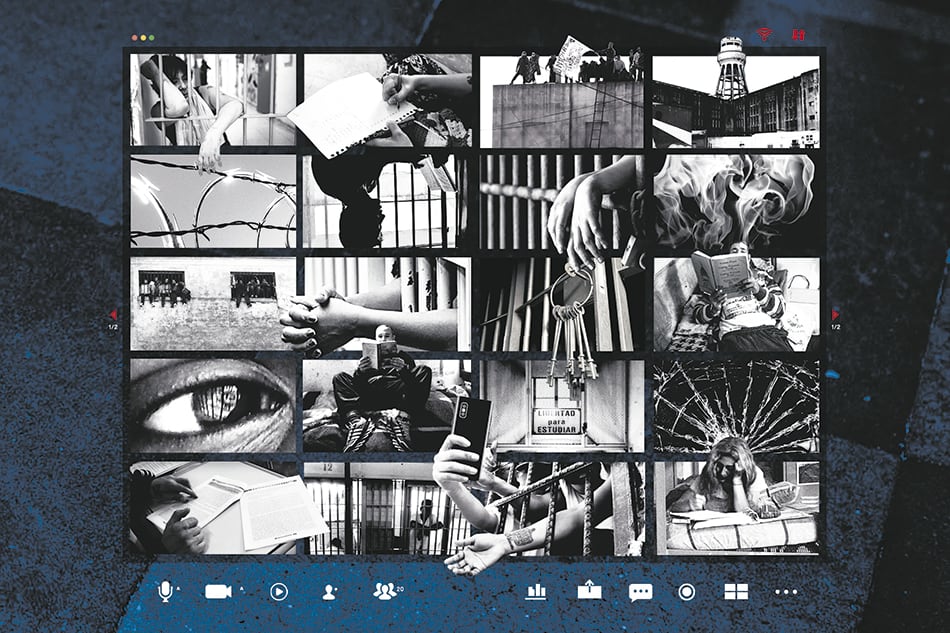Mute the microphone in the call toolbar
950x633 pixels.
(165, 591)
